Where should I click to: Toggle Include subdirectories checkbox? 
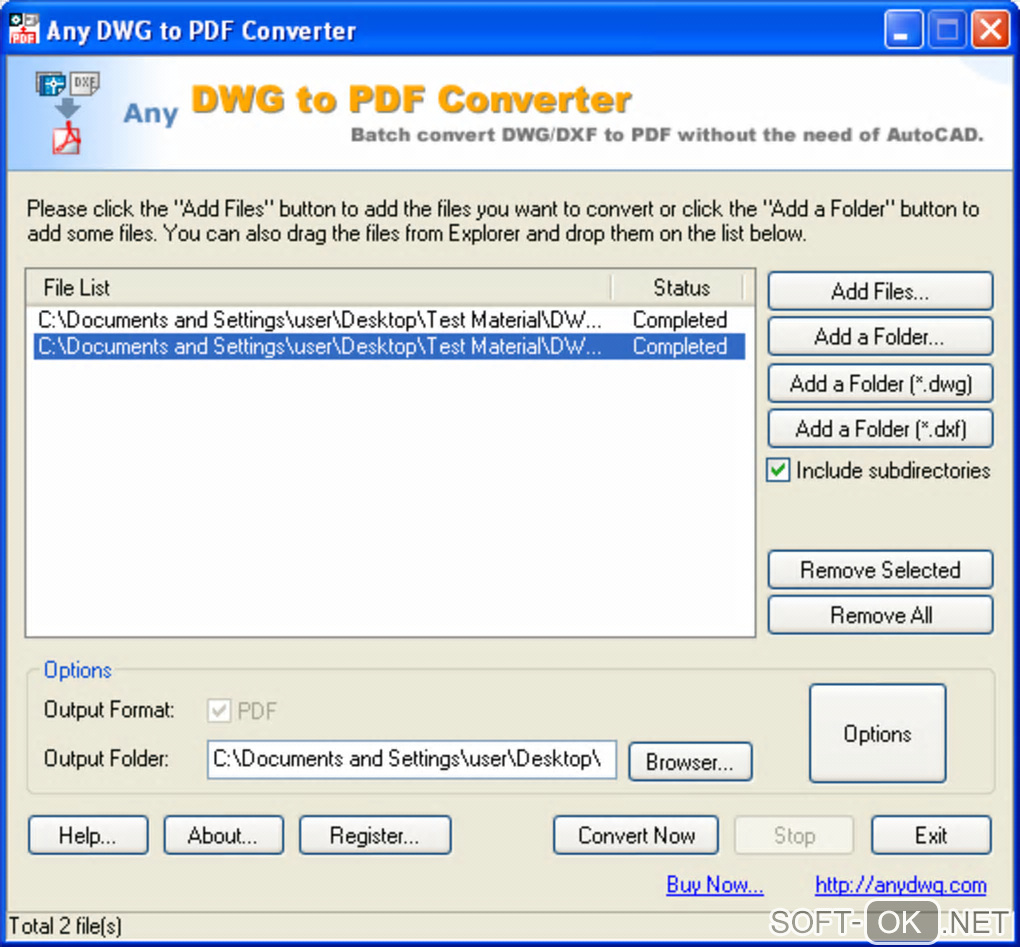[778, 470]
